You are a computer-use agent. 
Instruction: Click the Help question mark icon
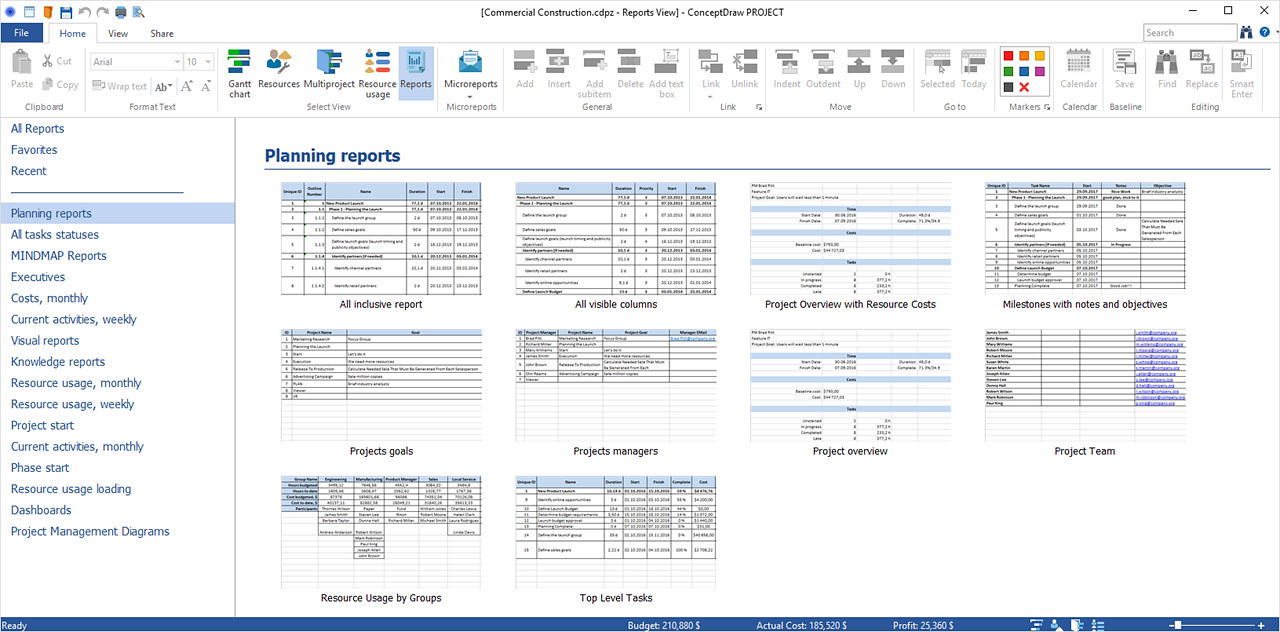pyautogui.click(x=1264, y=32)
